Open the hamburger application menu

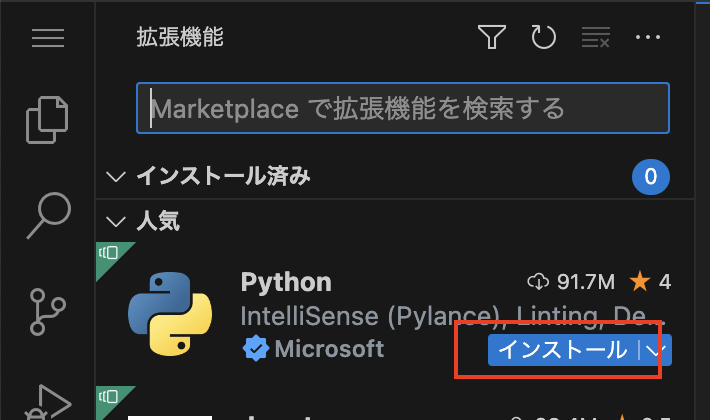48,38
